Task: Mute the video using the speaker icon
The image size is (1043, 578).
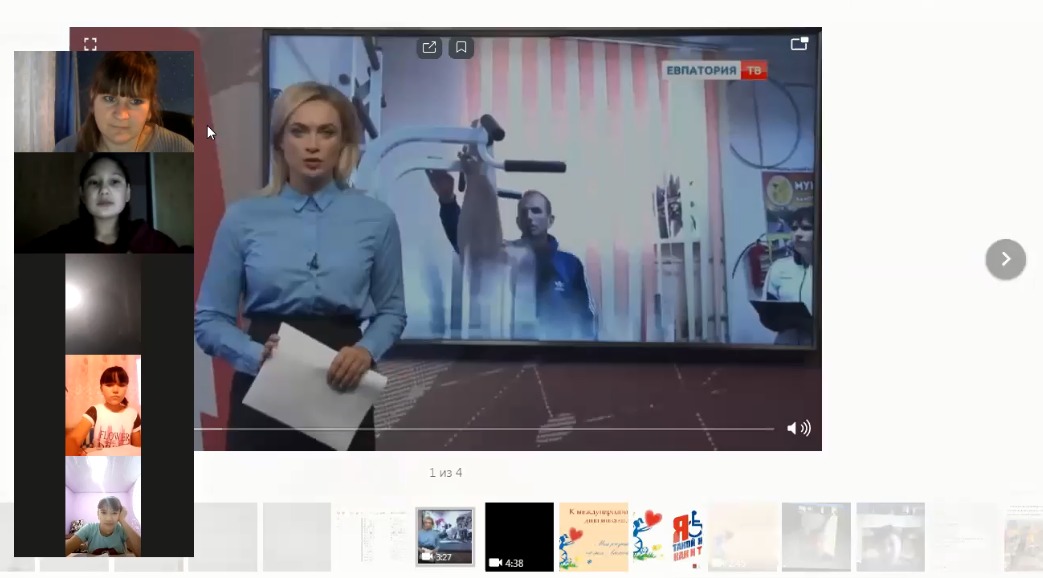Action: pos(798,428)
